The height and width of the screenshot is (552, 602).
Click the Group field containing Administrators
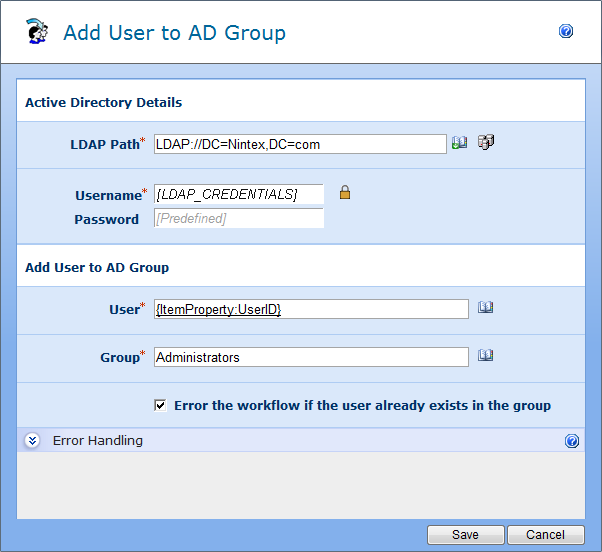310,357
